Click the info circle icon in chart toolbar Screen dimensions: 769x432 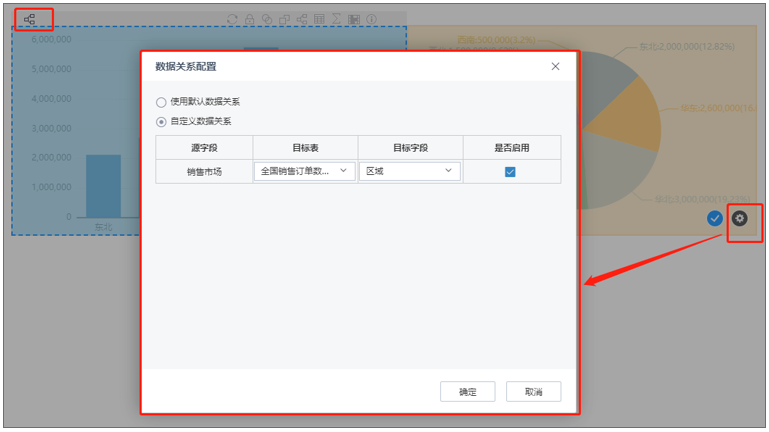[x=372, y=19]
